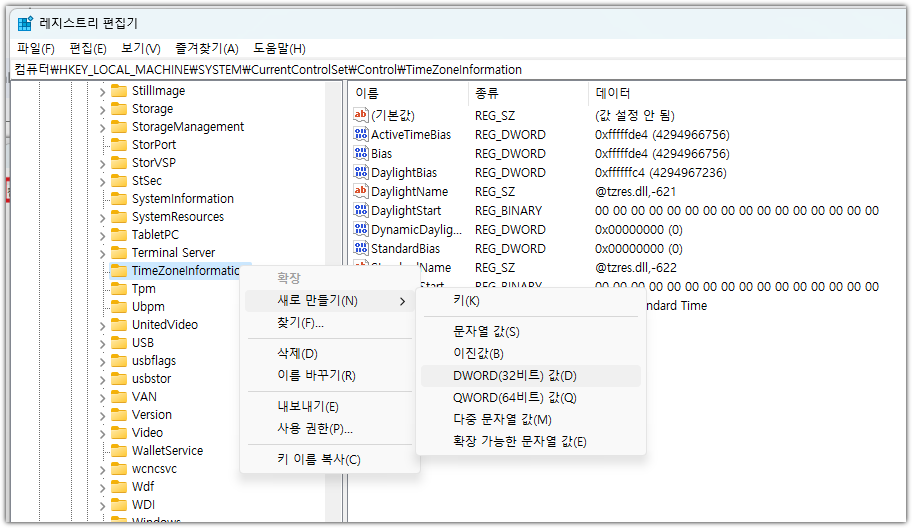Choose DWORD(32비트) 값(D) from submenu

coord(514,376)
